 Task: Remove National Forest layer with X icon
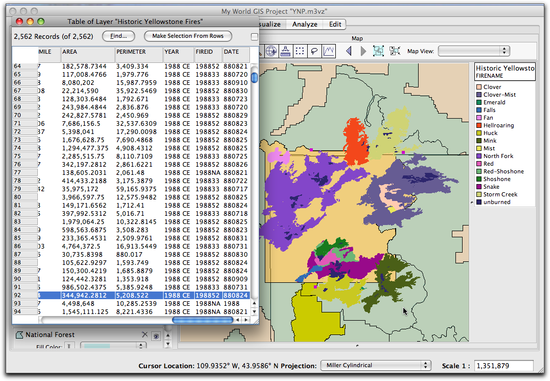pos(145,334)
